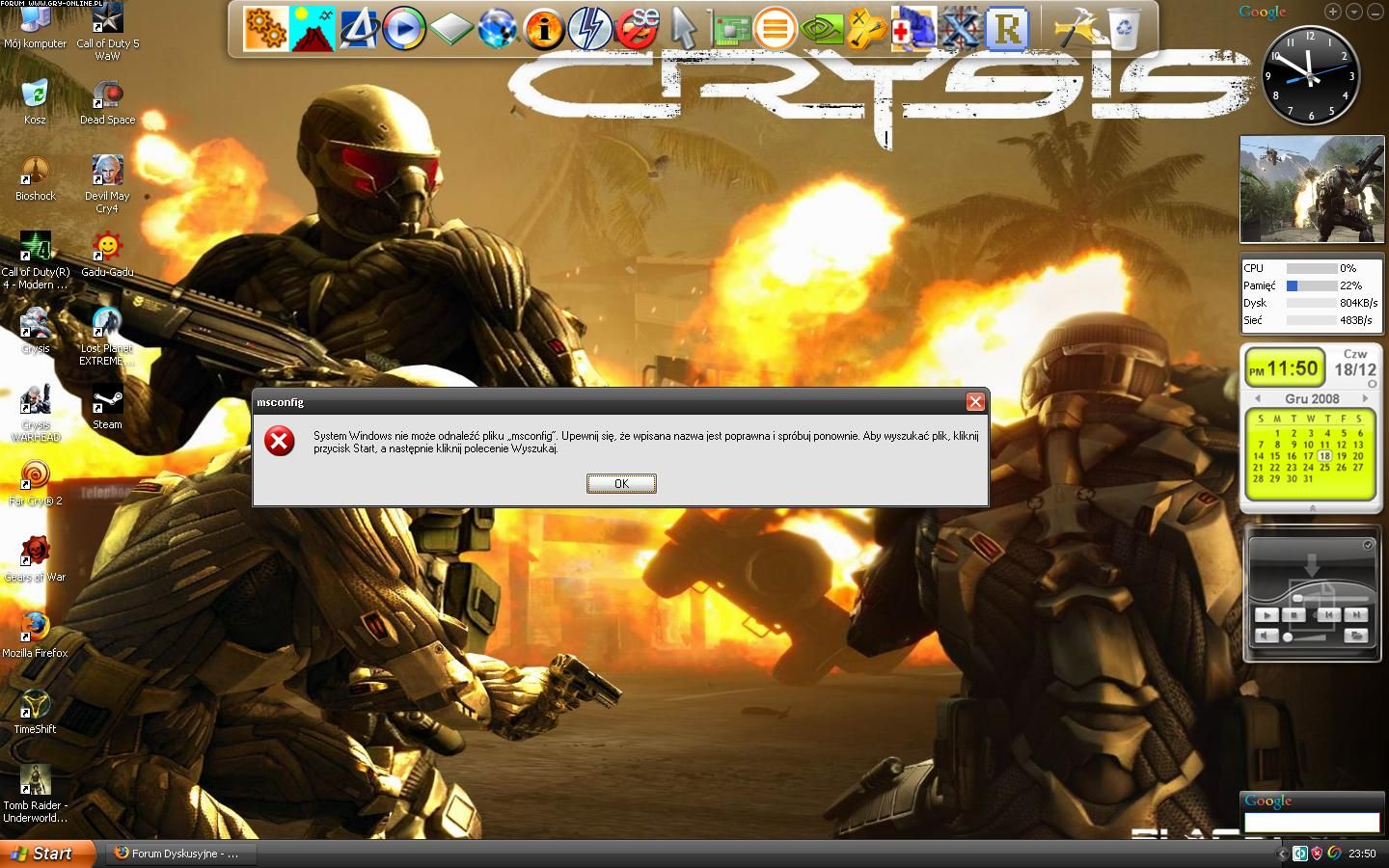The width and height of the screenshot is (1389, 868).
Task: Open the recycle bin in the dock
Action: coord(1125,28)
